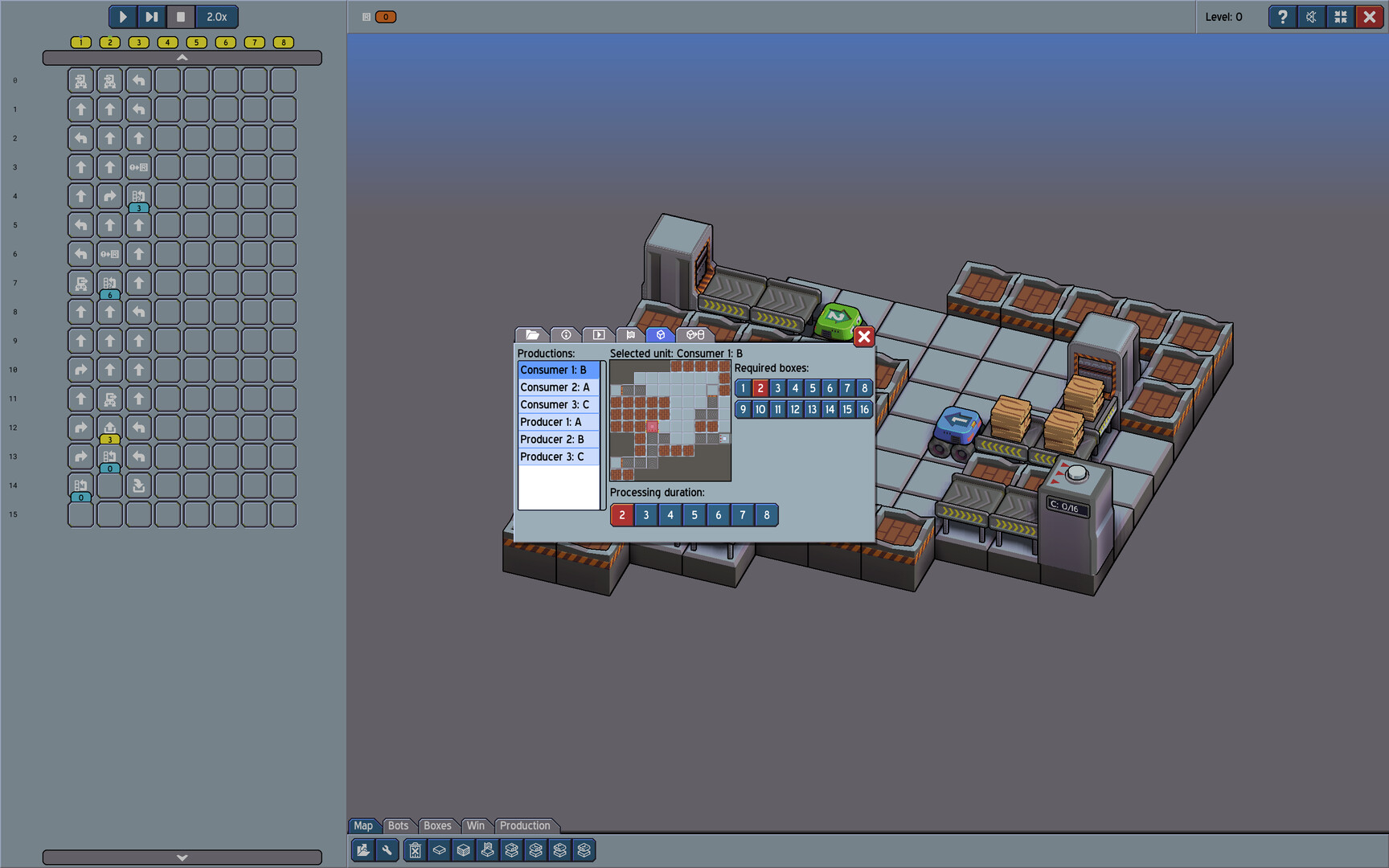Select the trash delete tile tool
Viewport: 1389px width, 868px height.
point(415,850)
